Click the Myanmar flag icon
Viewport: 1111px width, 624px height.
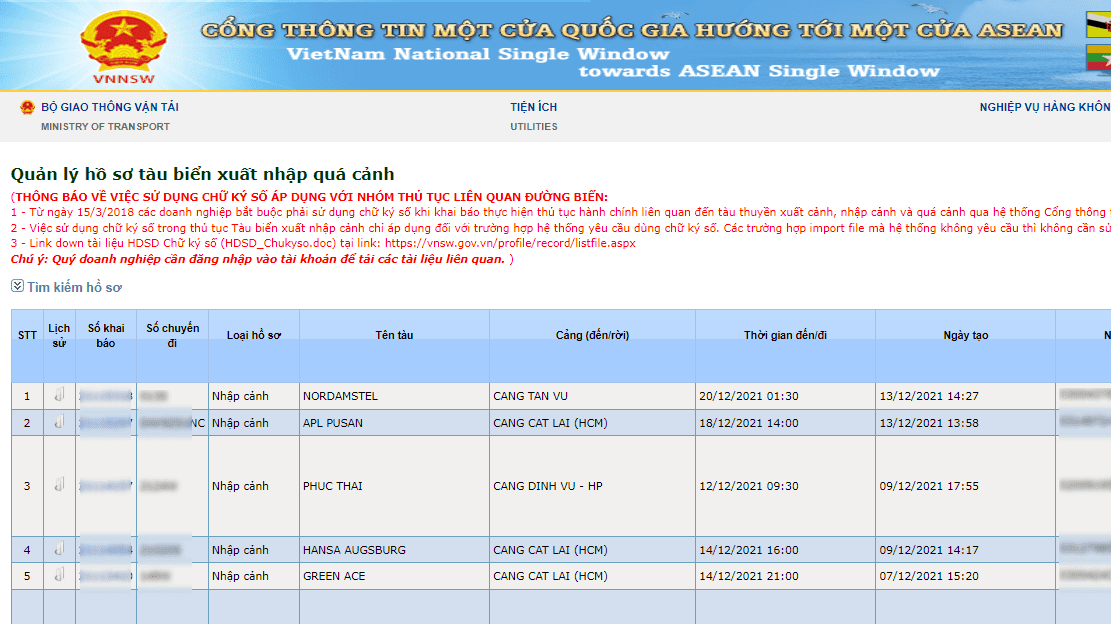(x=1101, y=56)
